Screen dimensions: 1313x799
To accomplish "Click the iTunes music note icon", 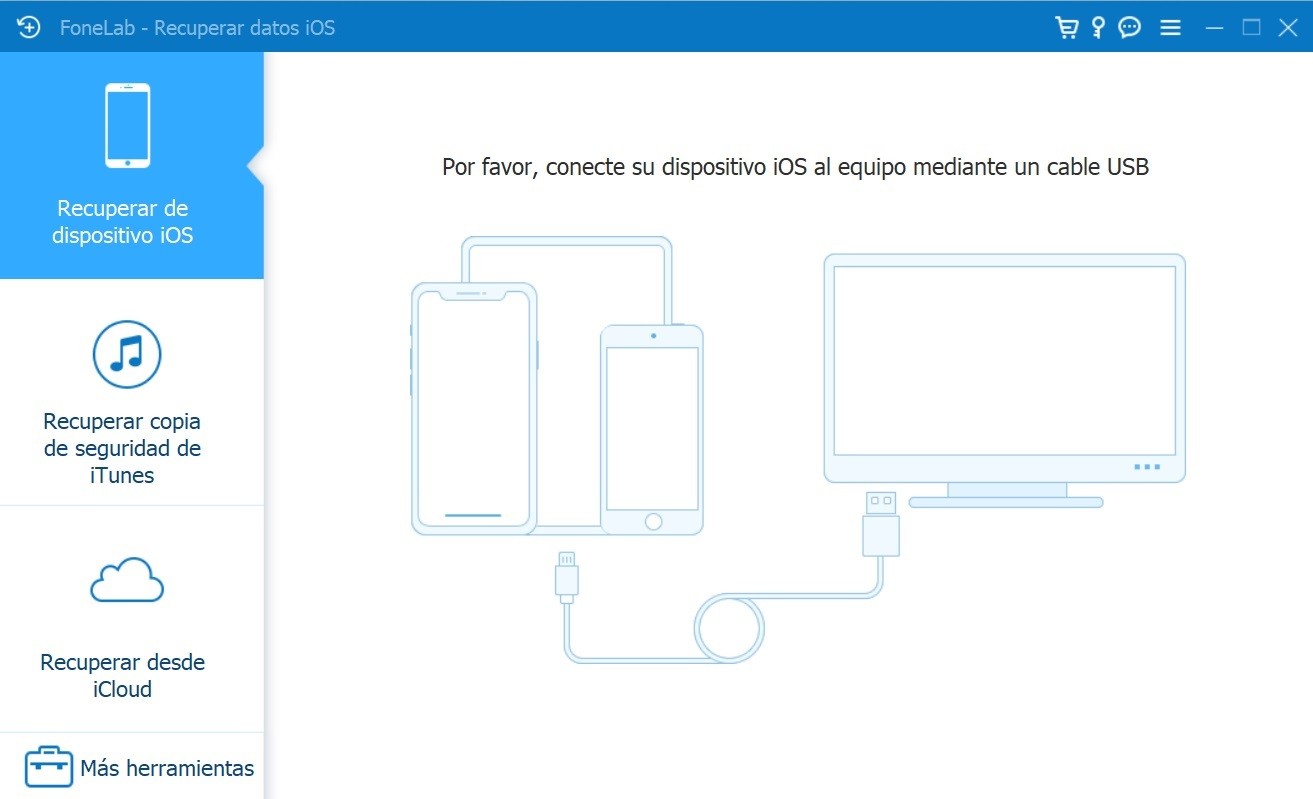I will point(127,354).
